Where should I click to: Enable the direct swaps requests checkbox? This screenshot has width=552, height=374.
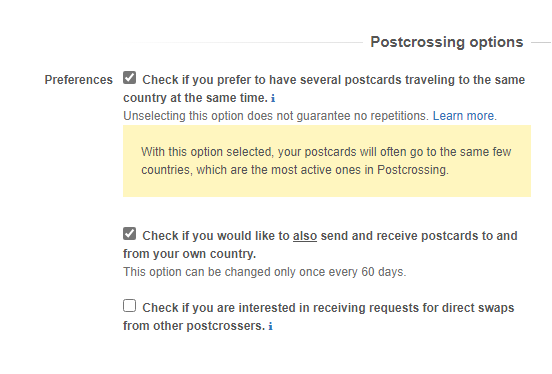coord(130,306)
